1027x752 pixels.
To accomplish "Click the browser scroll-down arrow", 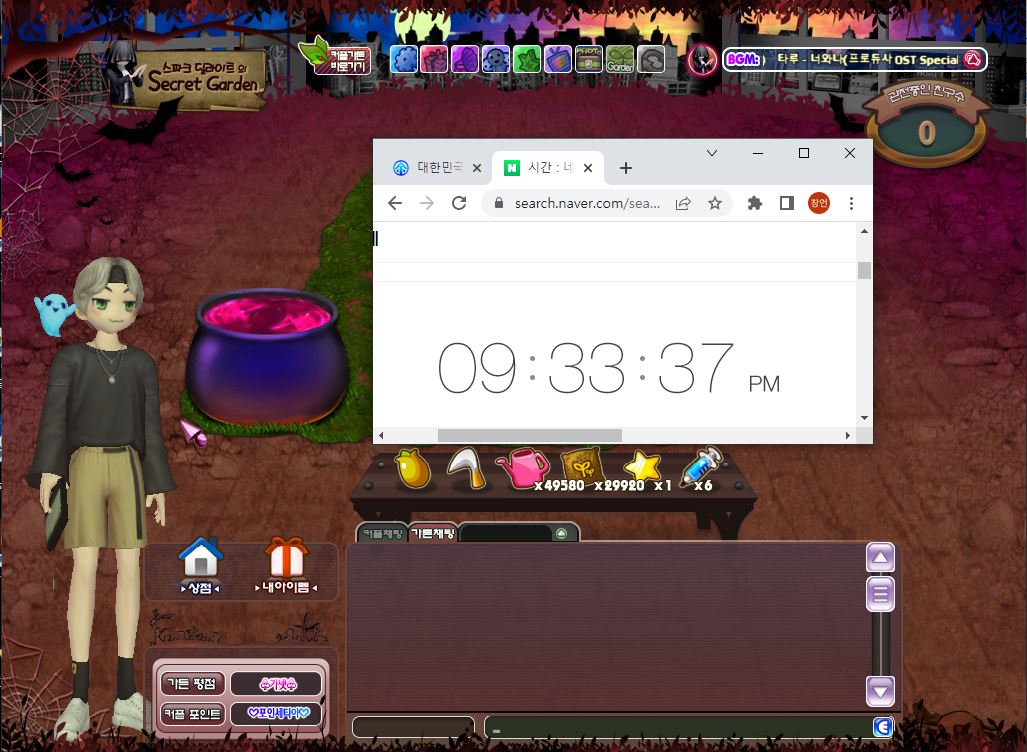I will point(865,418).
